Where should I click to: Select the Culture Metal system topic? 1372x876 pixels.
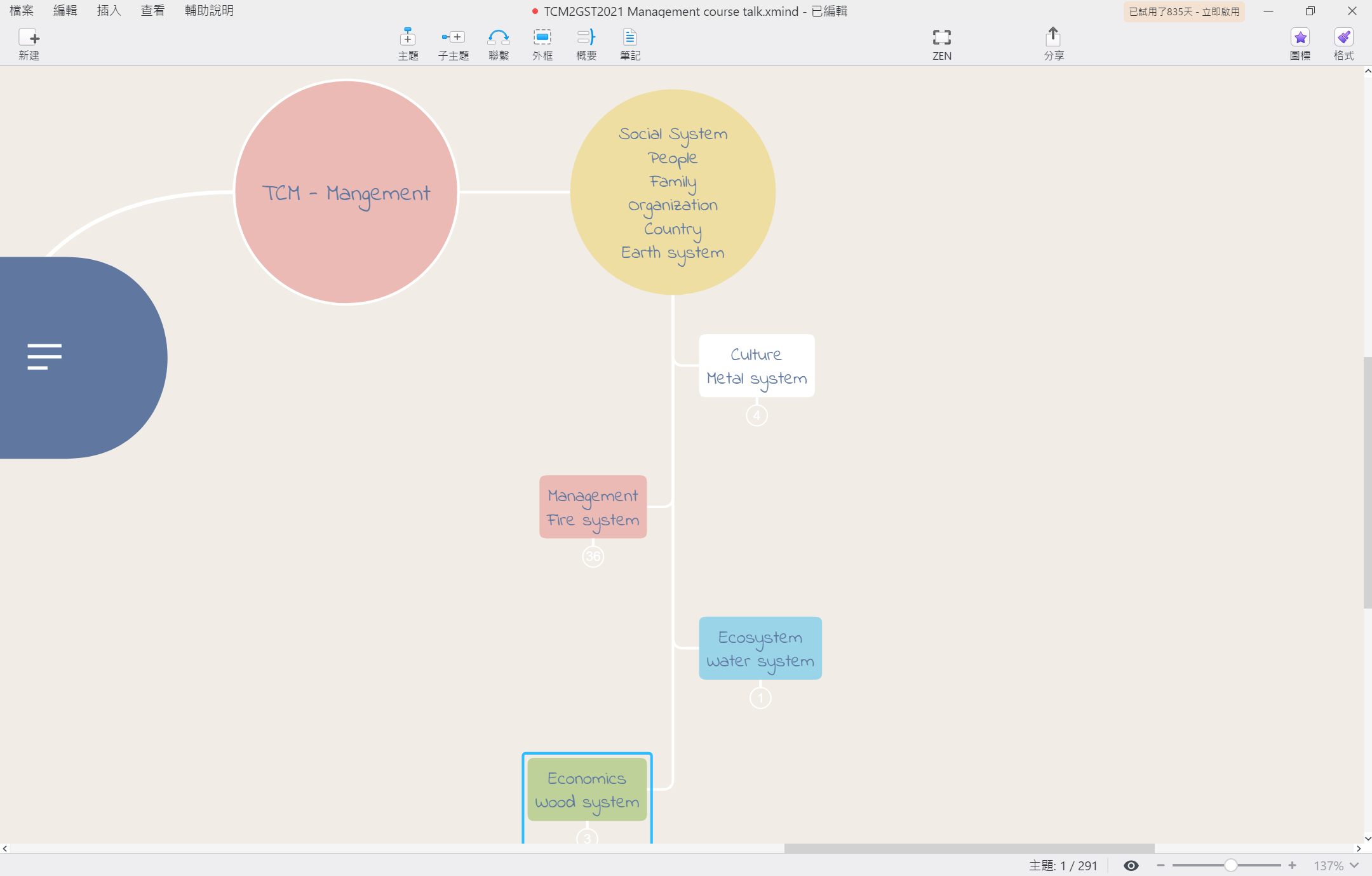click(757, 366)
